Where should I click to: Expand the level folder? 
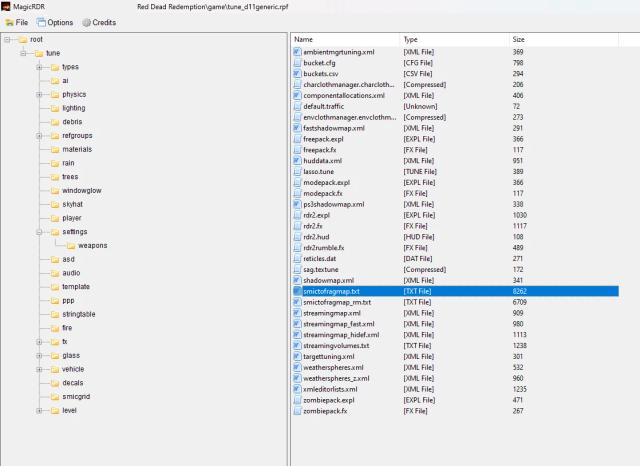click(39, 411)
